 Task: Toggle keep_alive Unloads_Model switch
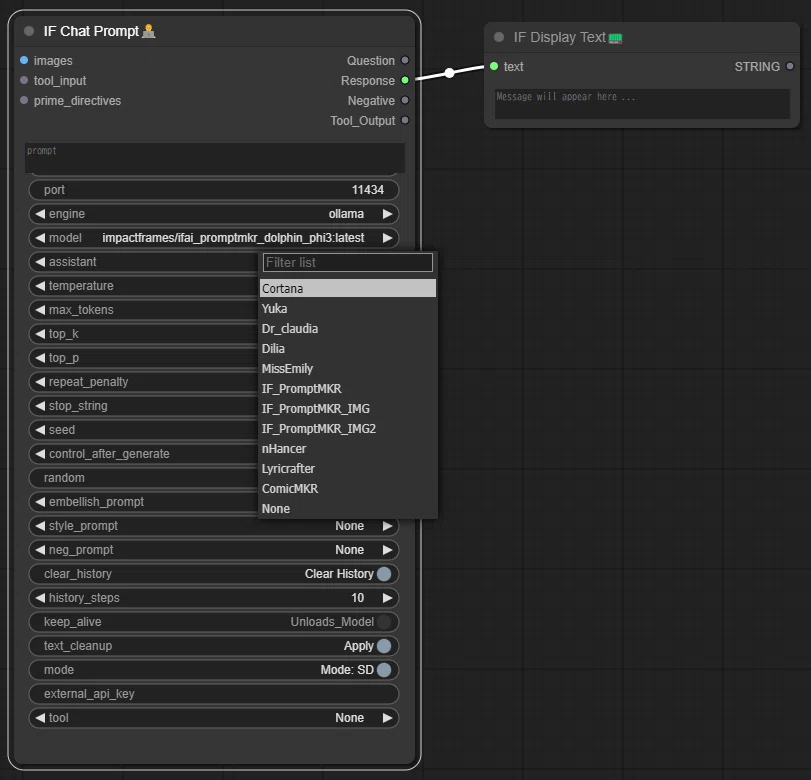[384, 622]
